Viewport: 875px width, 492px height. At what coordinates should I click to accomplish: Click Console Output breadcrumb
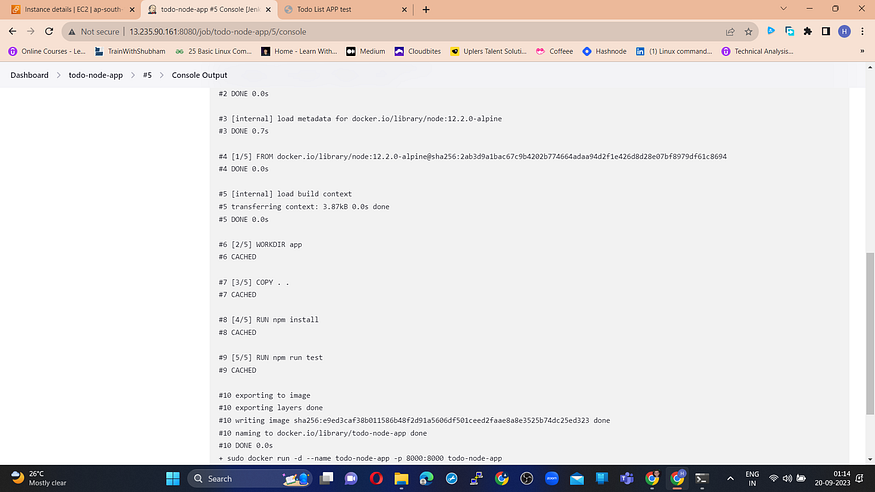tap(199, 75)
